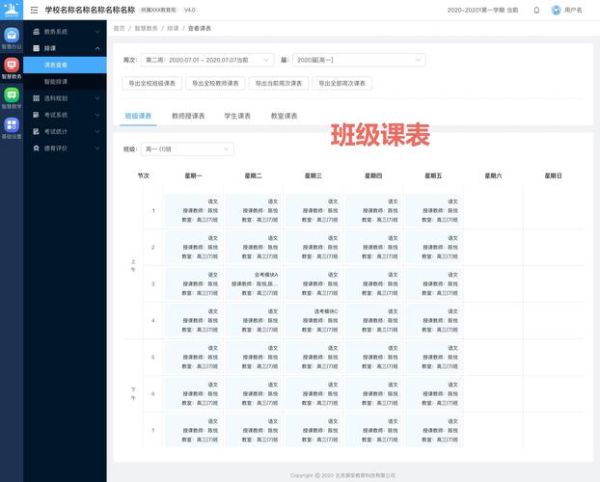The height and width of the screenshot is (482, 600).
Task: Open the red 智慧教务 module icon
Action: tap(11, 65)
